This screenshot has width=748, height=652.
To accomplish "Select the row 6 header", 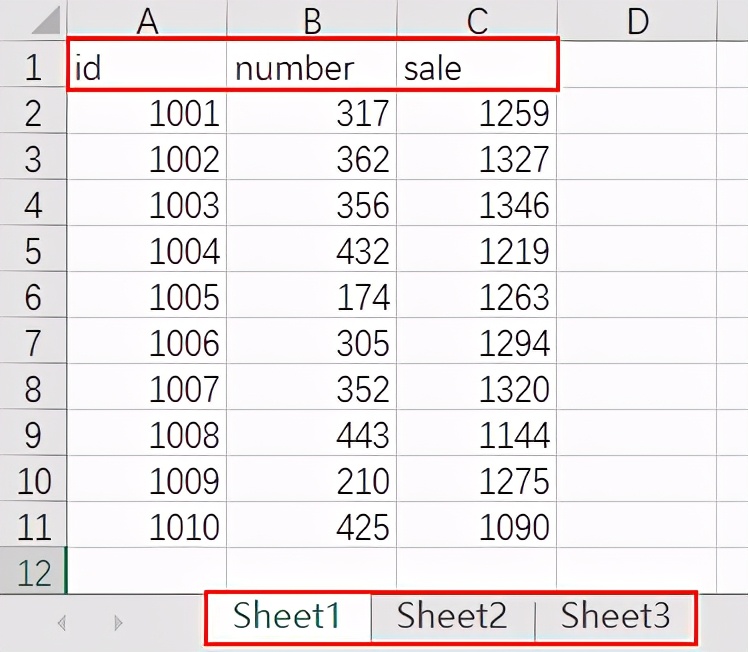I will click(33, 297).
